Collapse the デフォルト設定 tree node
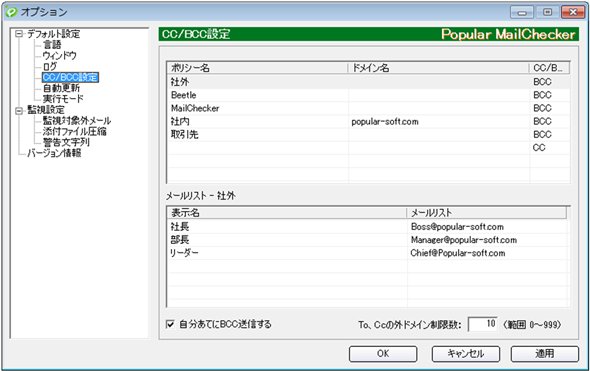The image size is (590, 371). coord(19,34)
